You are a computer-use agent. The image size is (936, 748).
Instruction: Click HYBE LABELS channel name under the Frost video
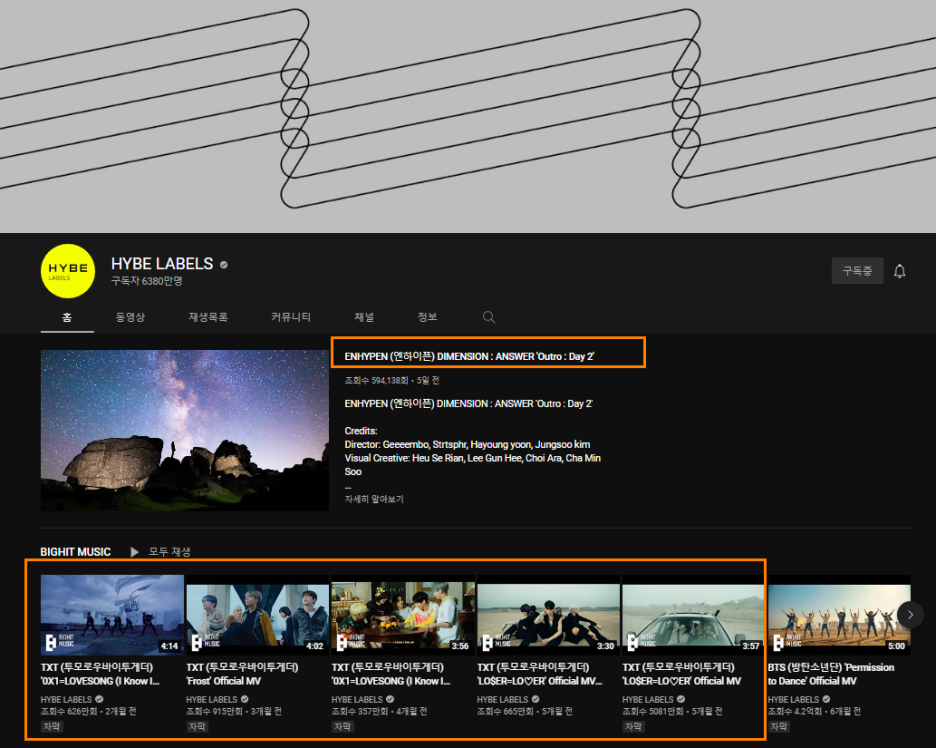[212, 699]
